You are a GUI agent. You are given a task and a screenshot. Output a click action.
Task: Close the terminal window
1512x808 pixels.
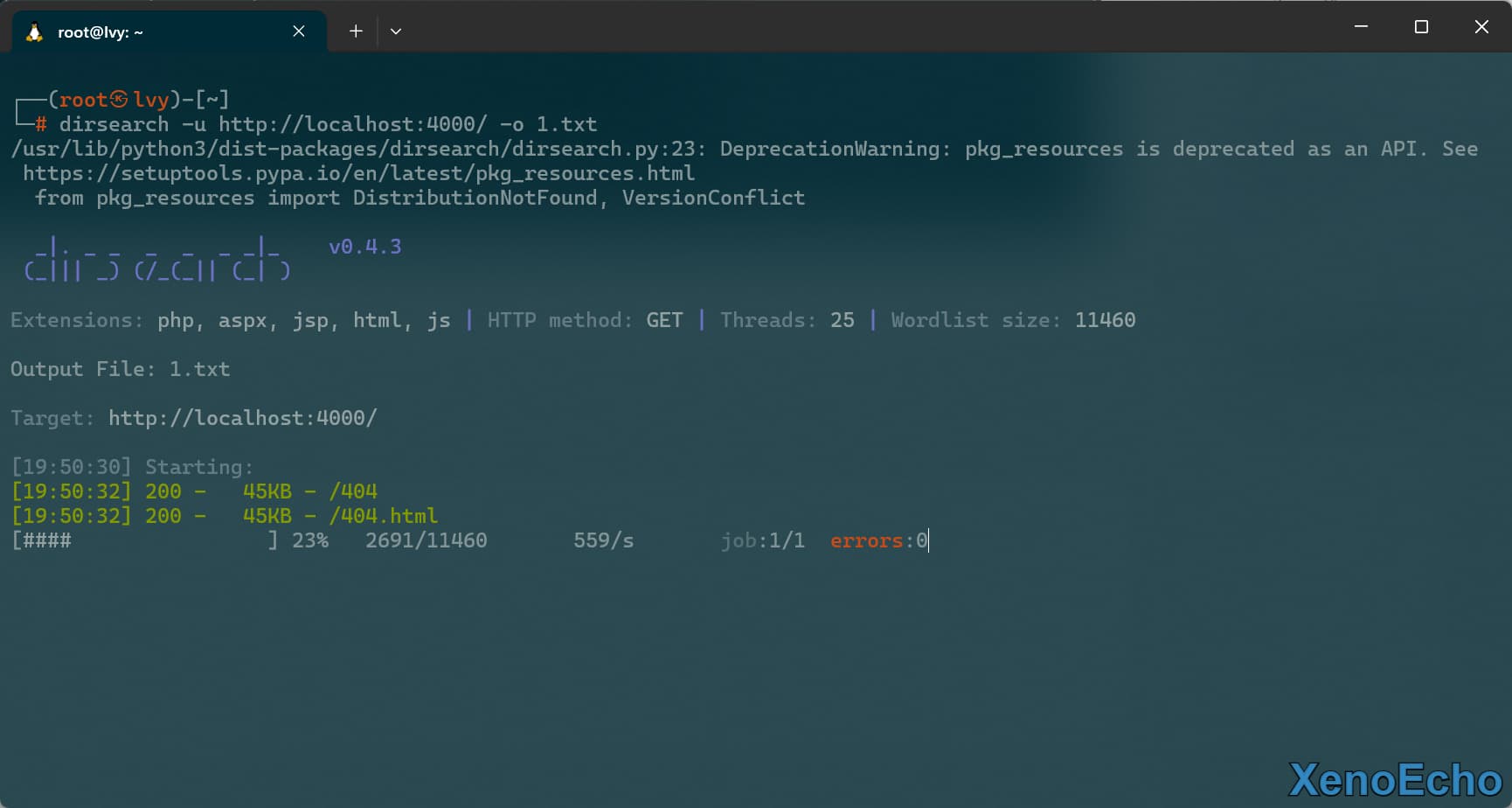(1481, 27)
